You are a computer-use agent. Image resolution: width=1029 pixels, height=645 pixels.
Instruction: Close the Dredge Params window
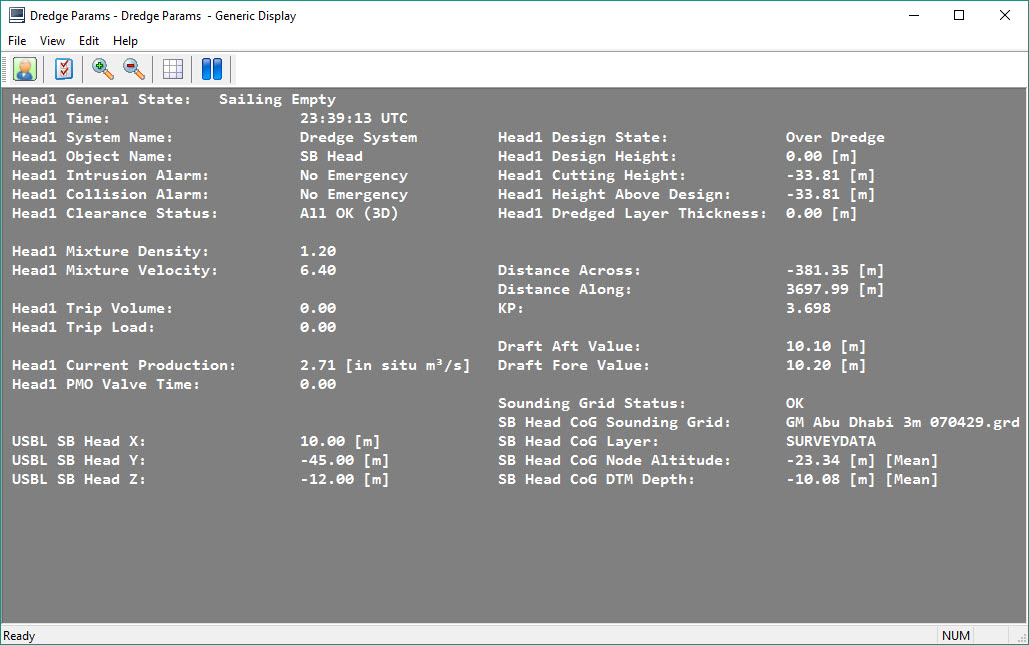point(1004,15)
